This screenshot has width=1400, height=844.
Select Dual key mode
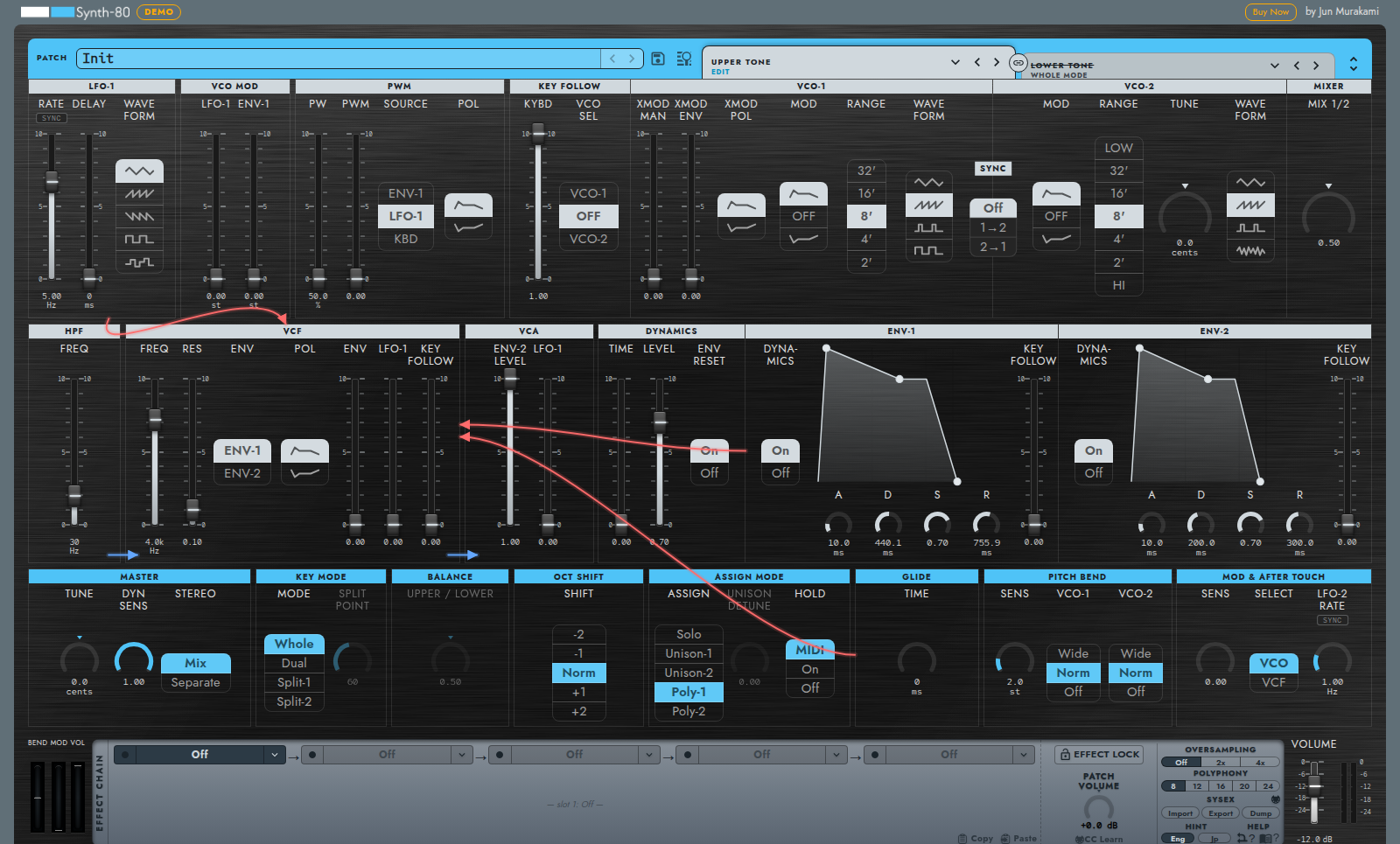pos(294,663)
